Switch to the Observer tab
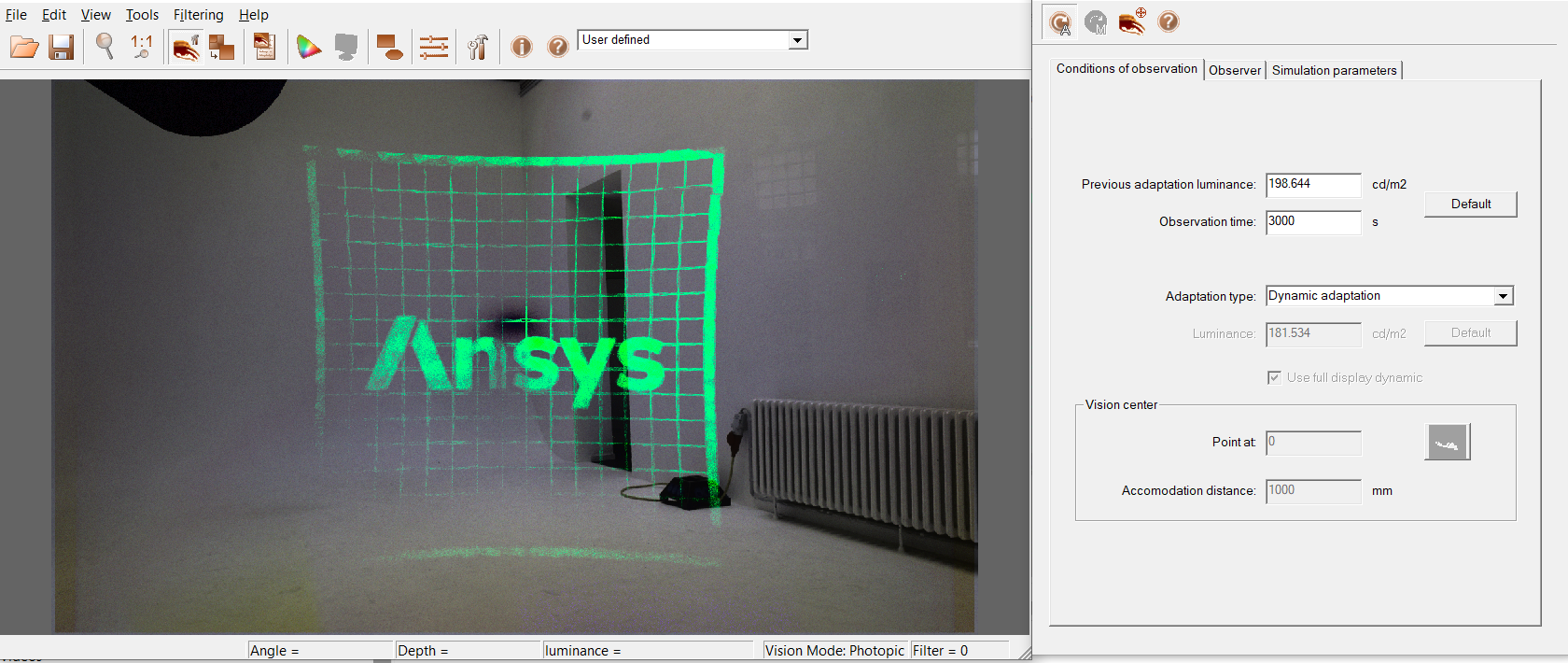This screenshot has height=663, width=1568. [1235, 70]
